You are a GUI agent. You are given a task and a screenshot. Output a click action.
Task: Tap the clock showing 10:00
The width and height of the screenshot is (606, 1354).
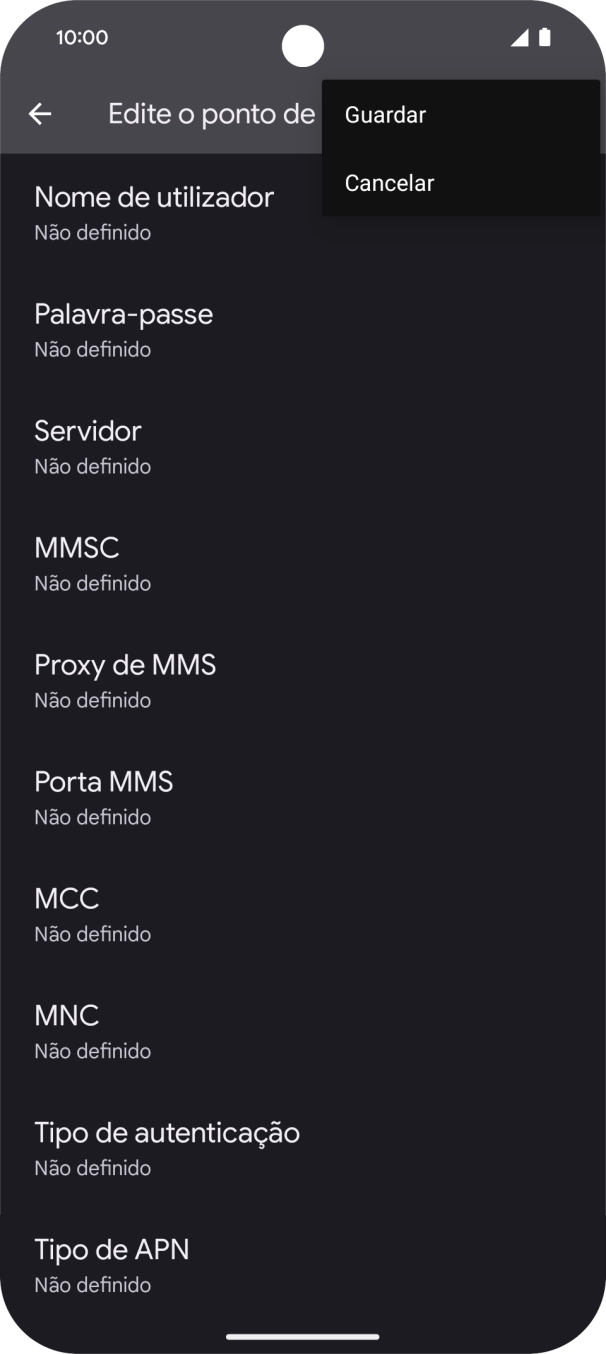[84, 37]
